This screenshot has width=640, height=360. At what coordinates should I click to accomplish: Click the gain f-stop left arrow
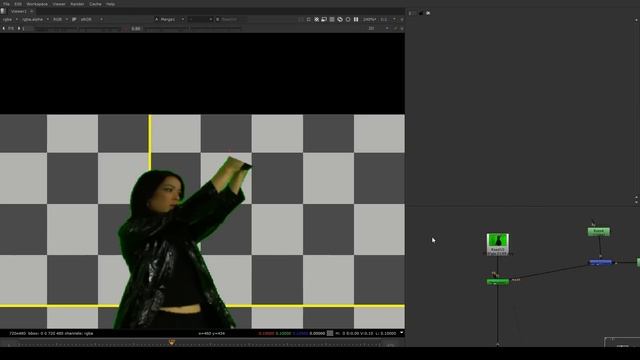click(x=3, y=29)
